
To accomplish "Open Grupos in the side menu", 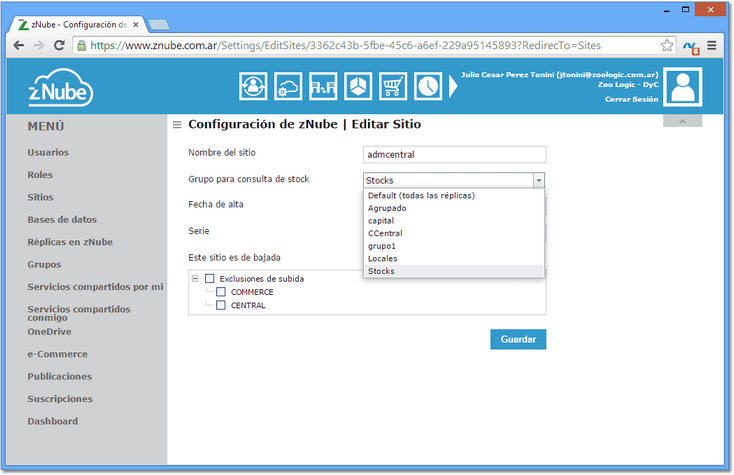I will coord(44,265).
